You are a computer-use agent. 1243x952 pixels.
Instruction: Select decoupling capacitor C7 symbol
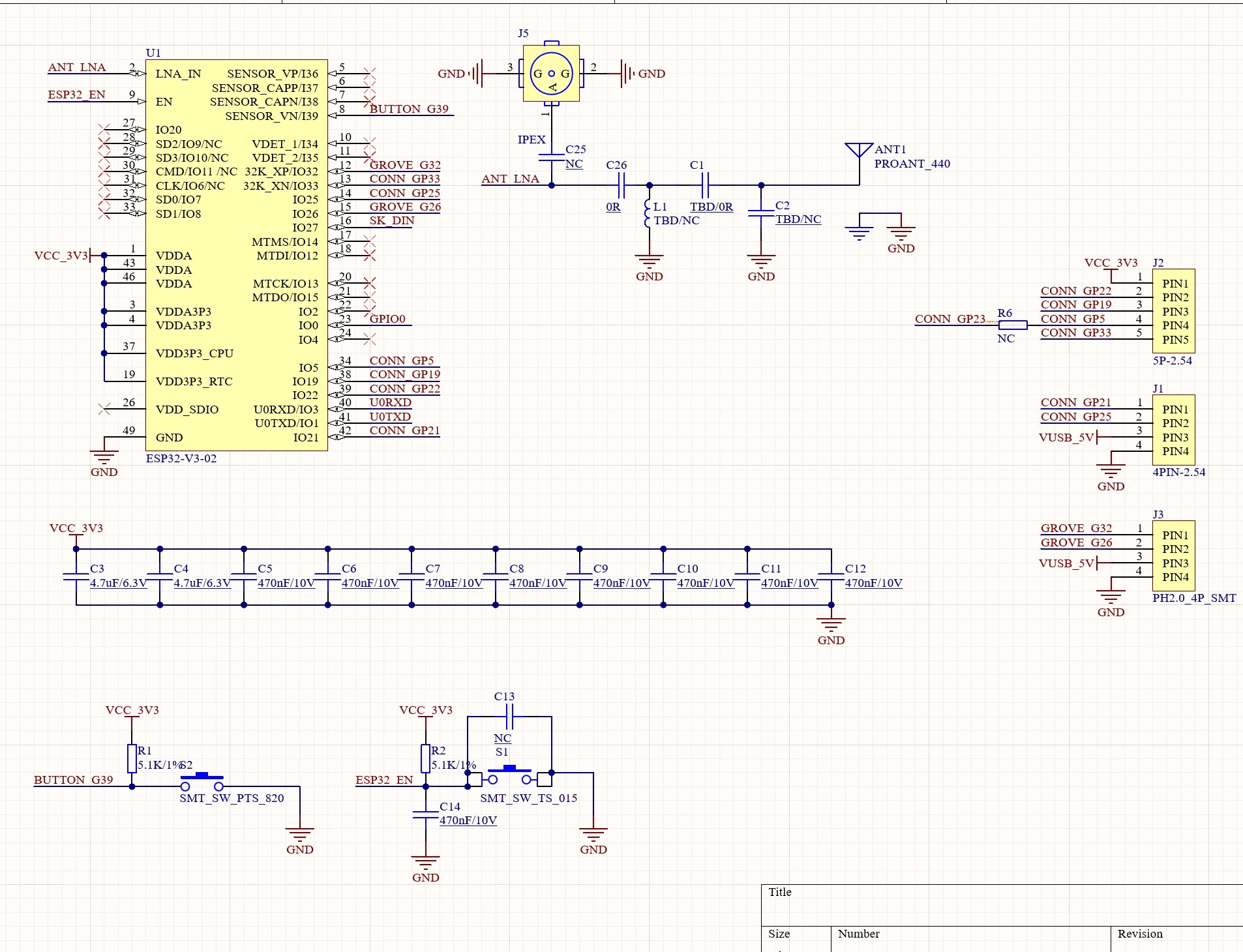coord(412,576)
